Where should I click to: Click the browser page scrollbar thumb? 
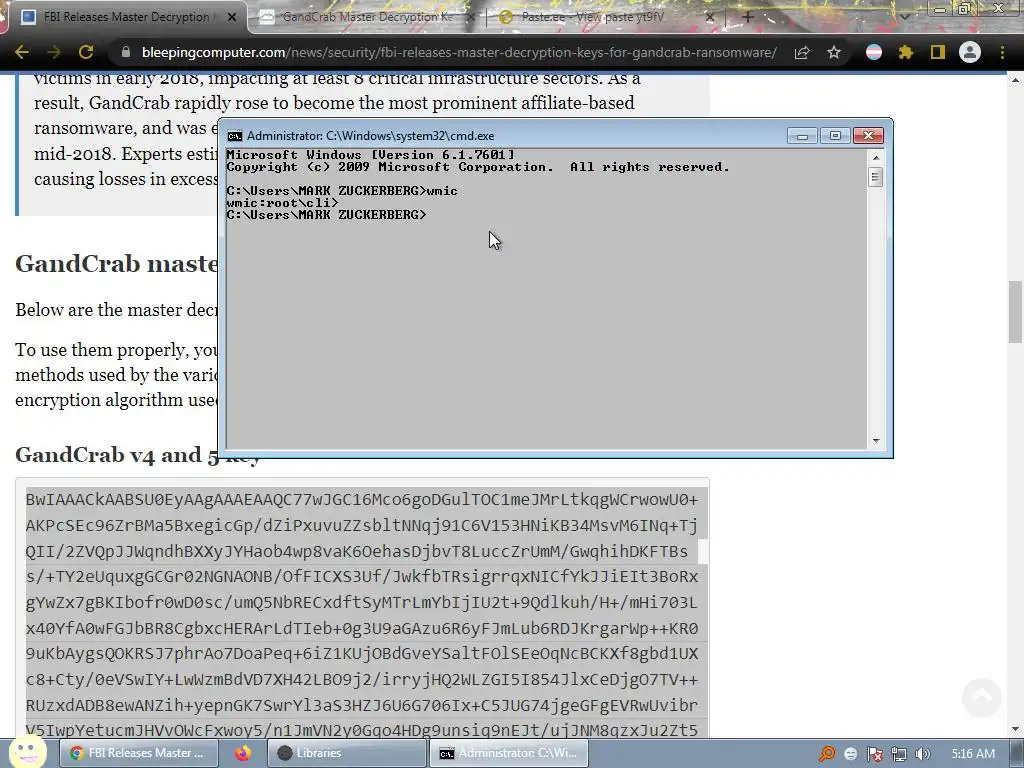(x=1015, y=312)
